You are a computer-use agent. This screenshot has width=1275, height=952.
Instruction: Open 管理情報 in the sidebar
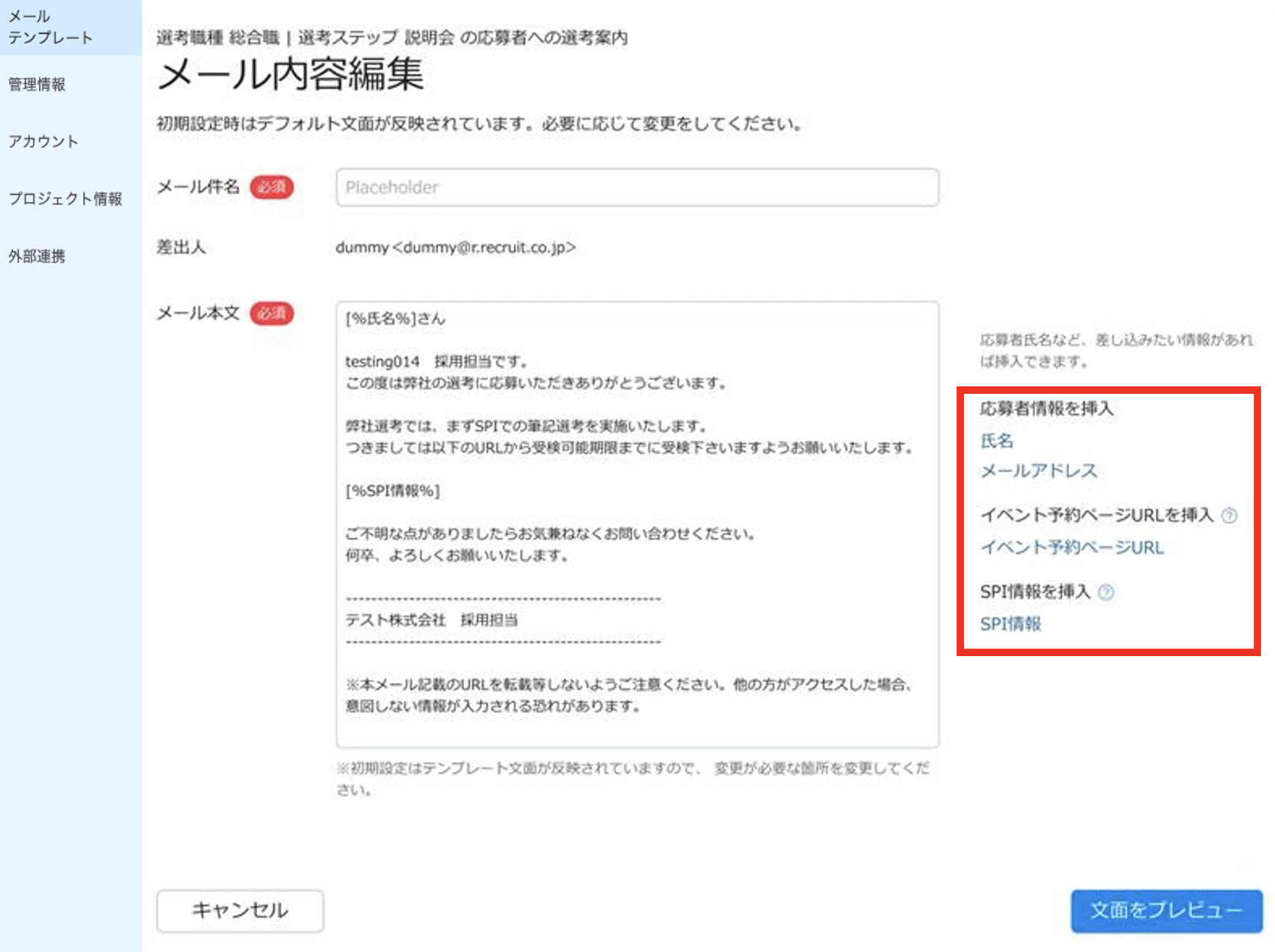tap(37, 84)
